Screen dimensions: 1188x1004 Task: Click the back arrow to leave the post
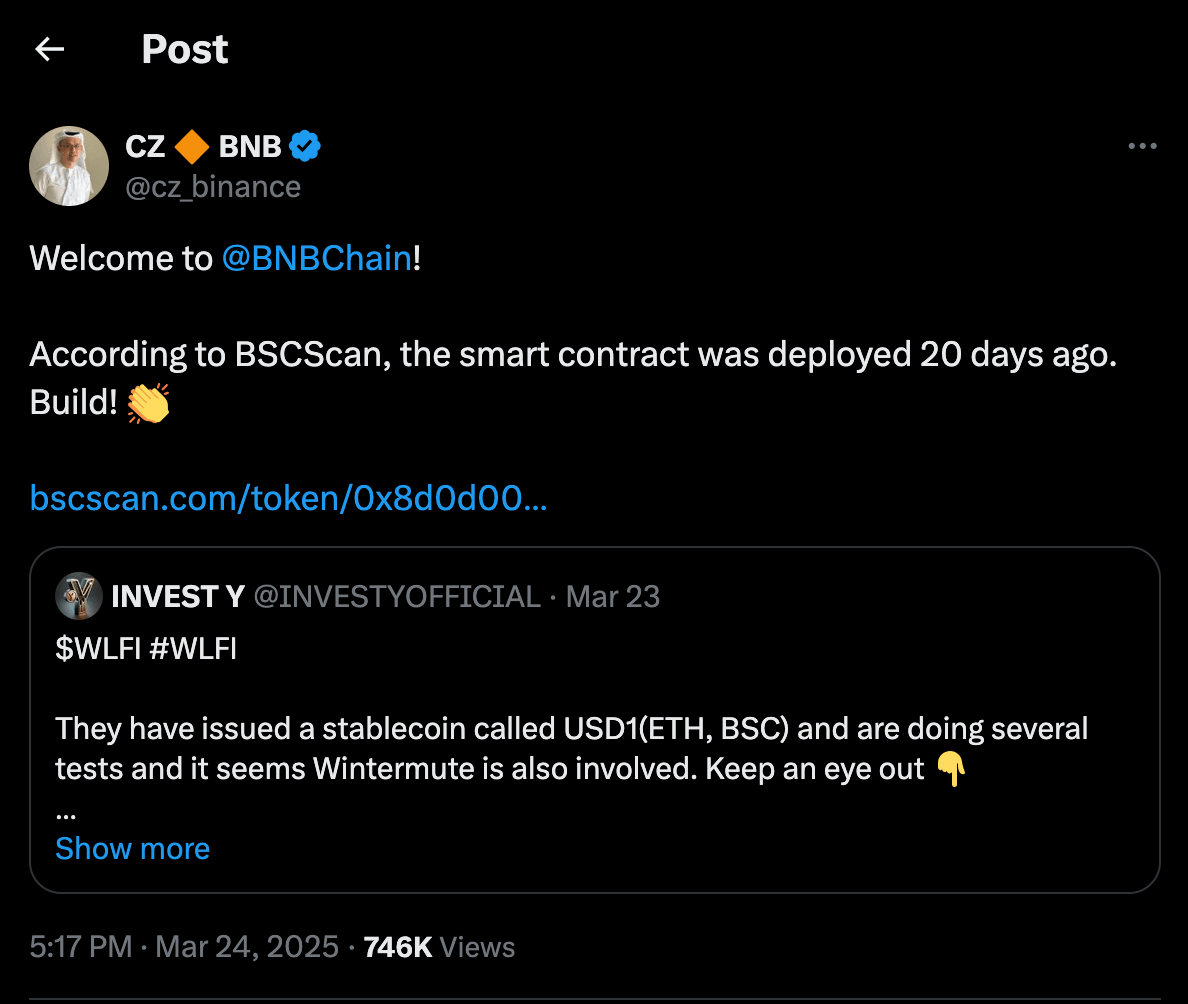(49, 48)
